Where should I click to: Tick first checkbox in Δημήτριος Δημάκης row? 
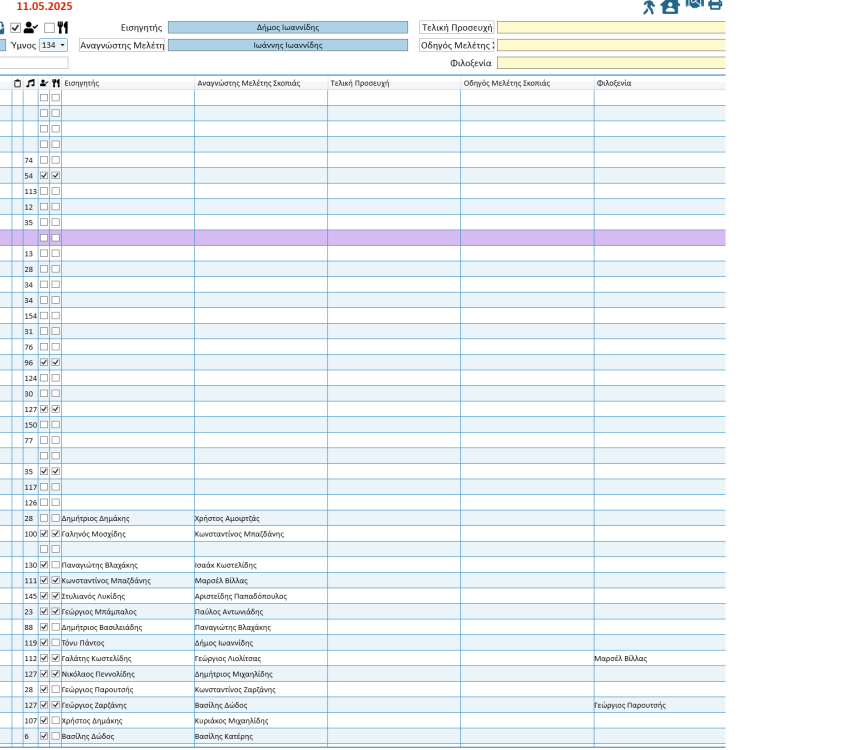coord(44,518)
